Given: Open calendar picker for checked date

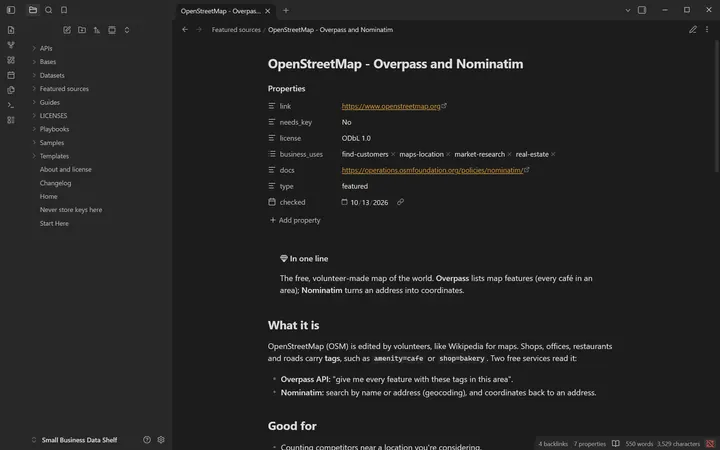Looking at the screenshot, I should tap(344, 202).
